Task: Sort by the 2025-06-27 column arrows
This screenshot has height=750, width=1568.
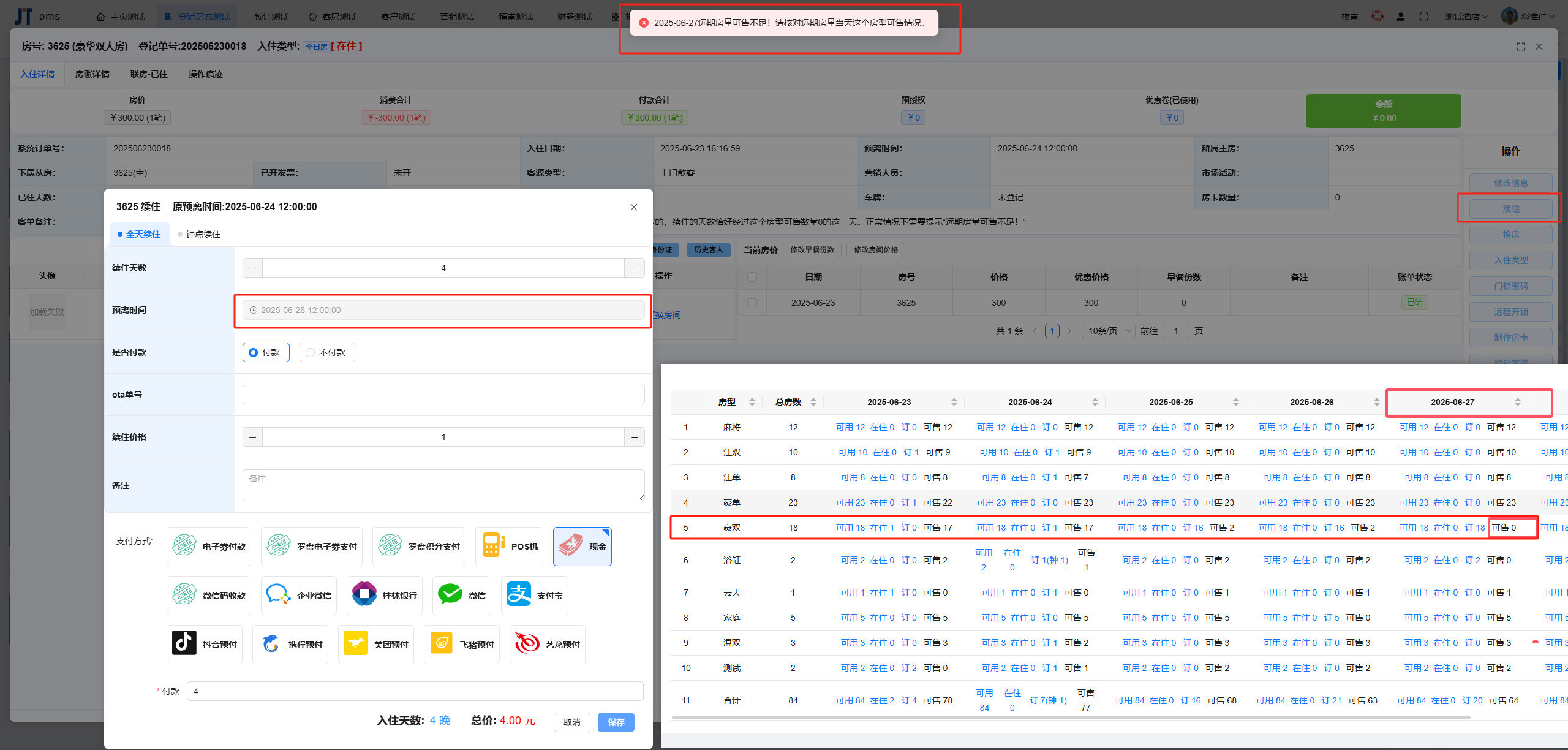Action: 1517,402
